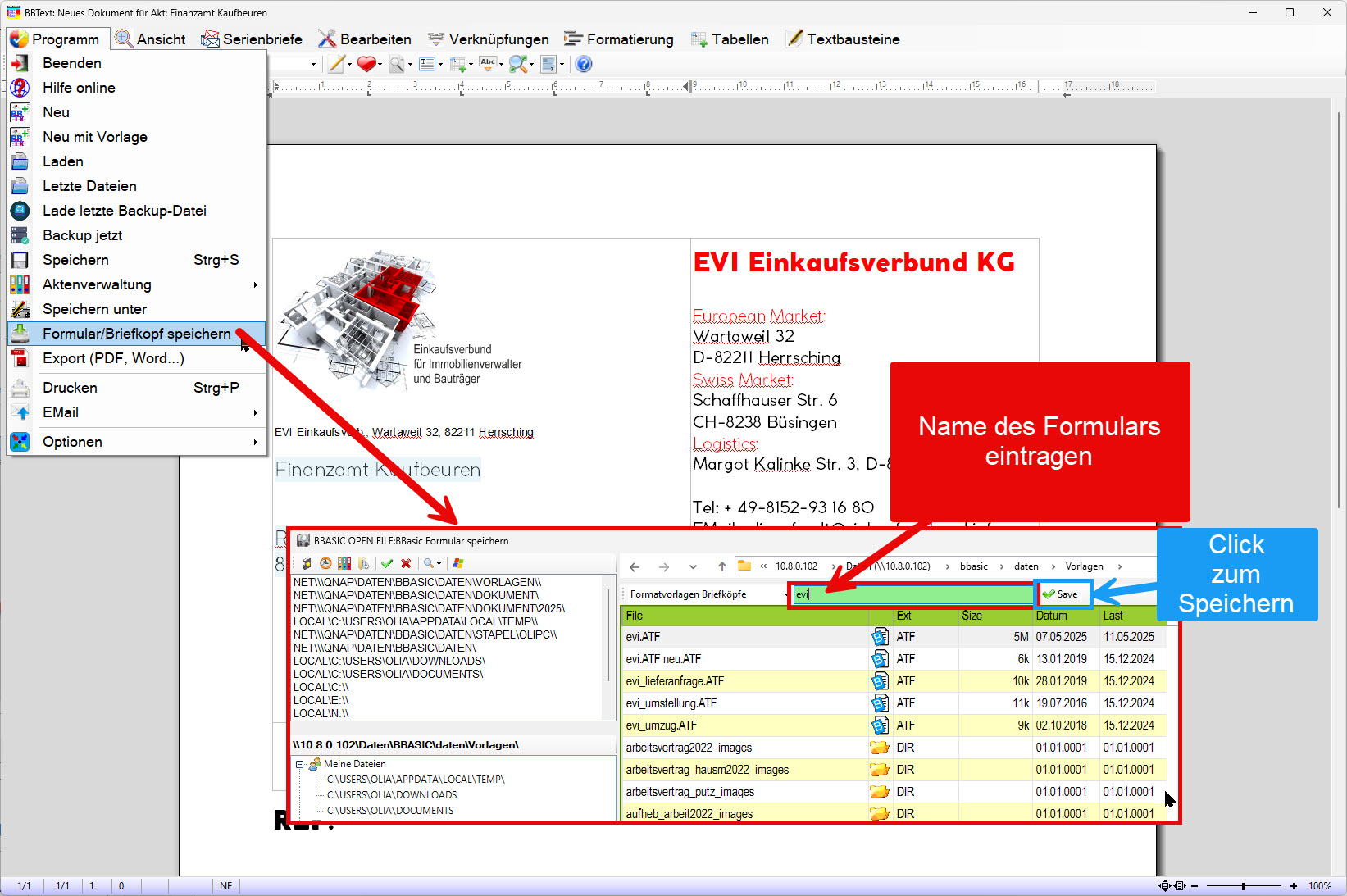Open the Bearbeiten menu
This screenshot has width=1347, height=896.
365,39
